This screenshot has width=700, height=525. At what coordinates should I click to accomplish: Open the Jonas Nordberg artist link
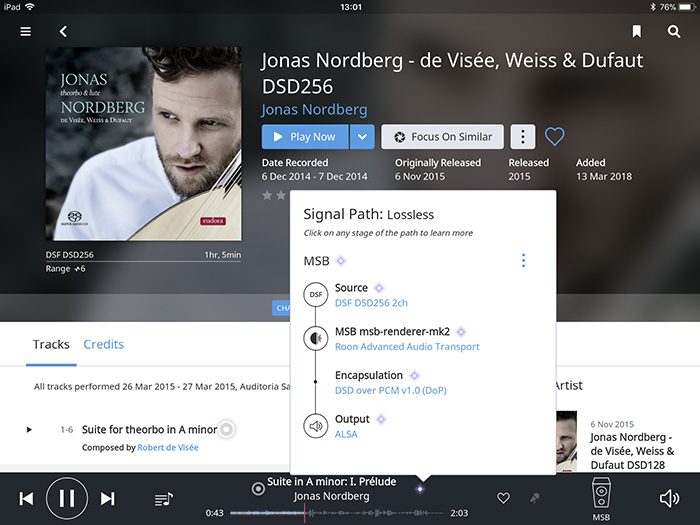pos(314,109)
